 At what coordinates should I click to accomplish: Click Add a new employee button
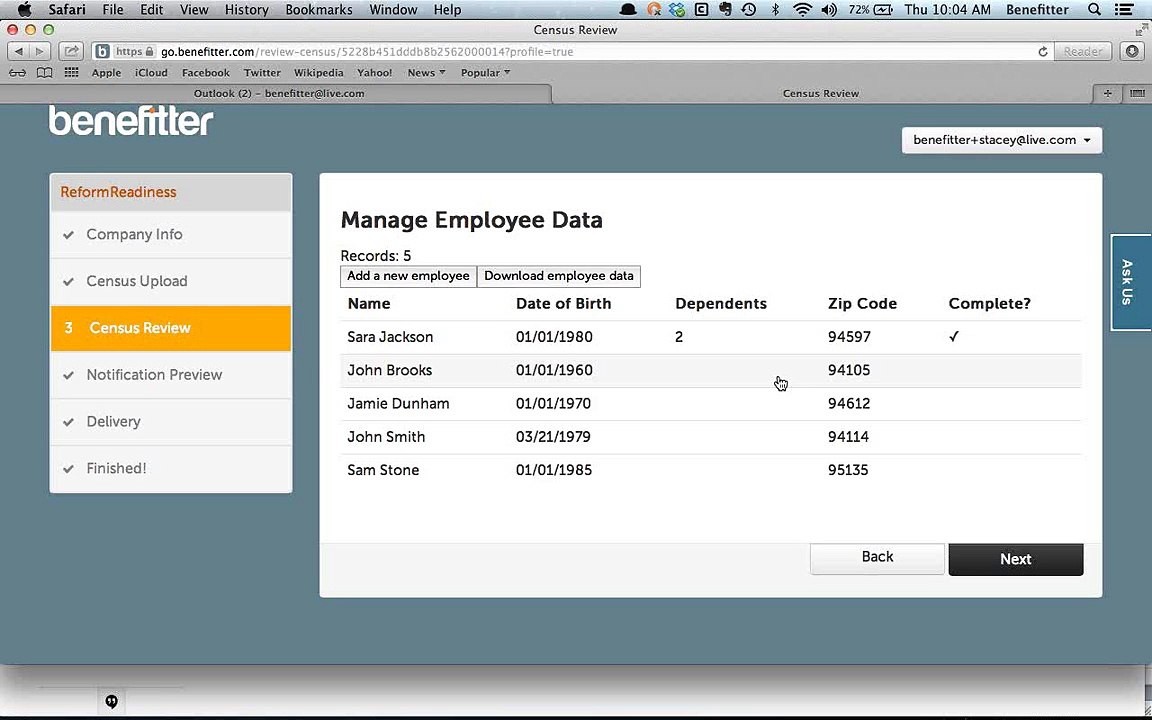tap(408, 276)
